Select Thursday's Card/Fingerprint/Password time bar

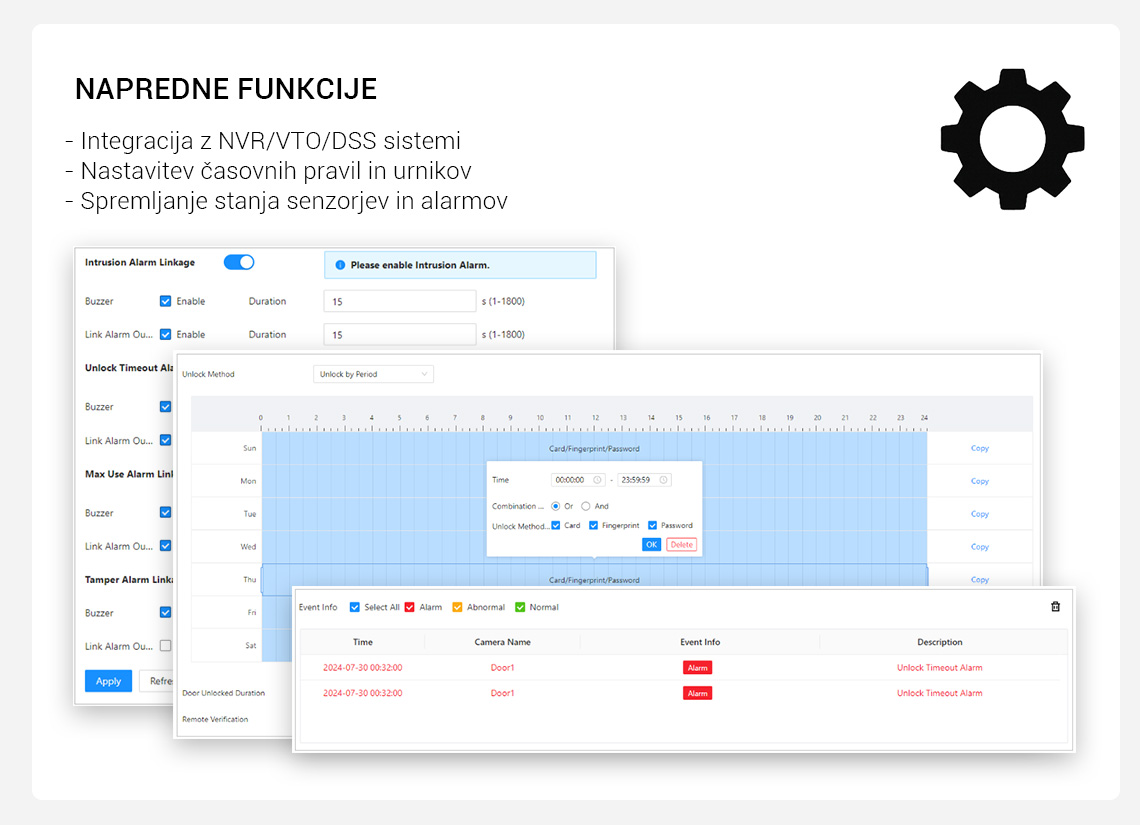594,580
